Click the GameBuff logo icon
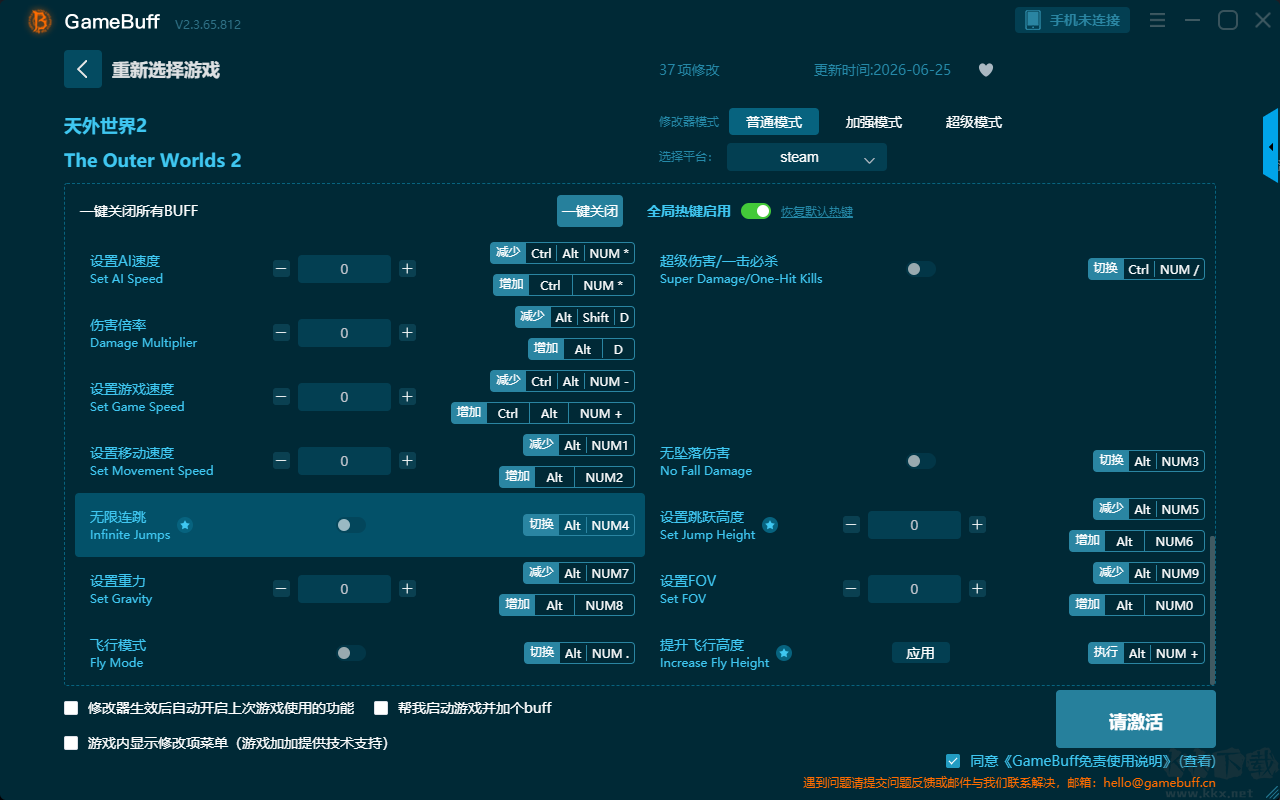The image size is (1280, 800). coord(40,21)
